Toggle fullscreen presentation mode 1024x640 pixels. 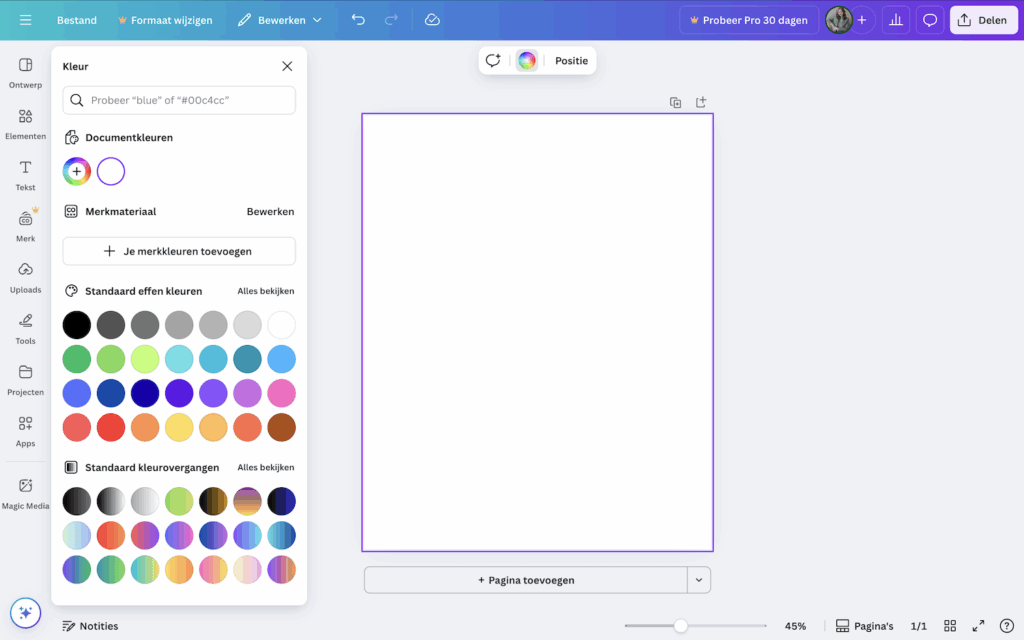click(978, 626)
